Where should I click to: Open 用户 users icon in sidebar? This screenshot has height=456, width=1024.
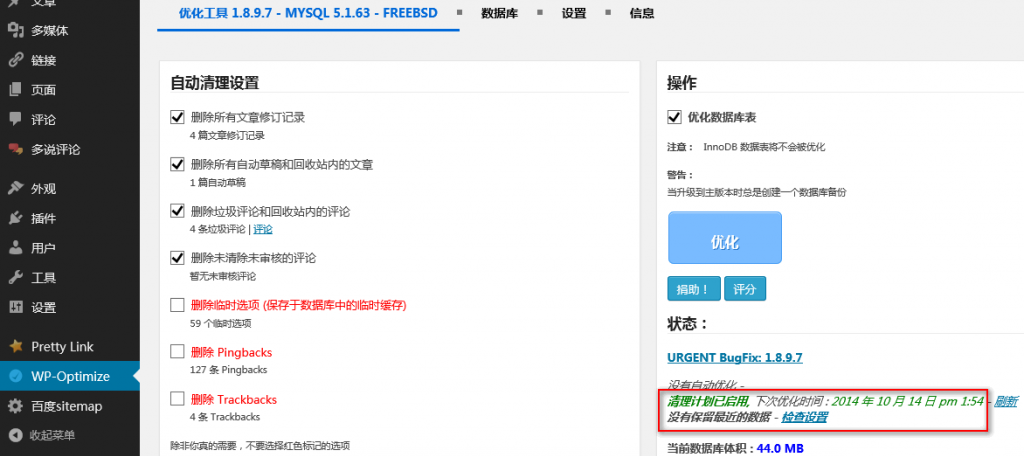coord(15,248)
